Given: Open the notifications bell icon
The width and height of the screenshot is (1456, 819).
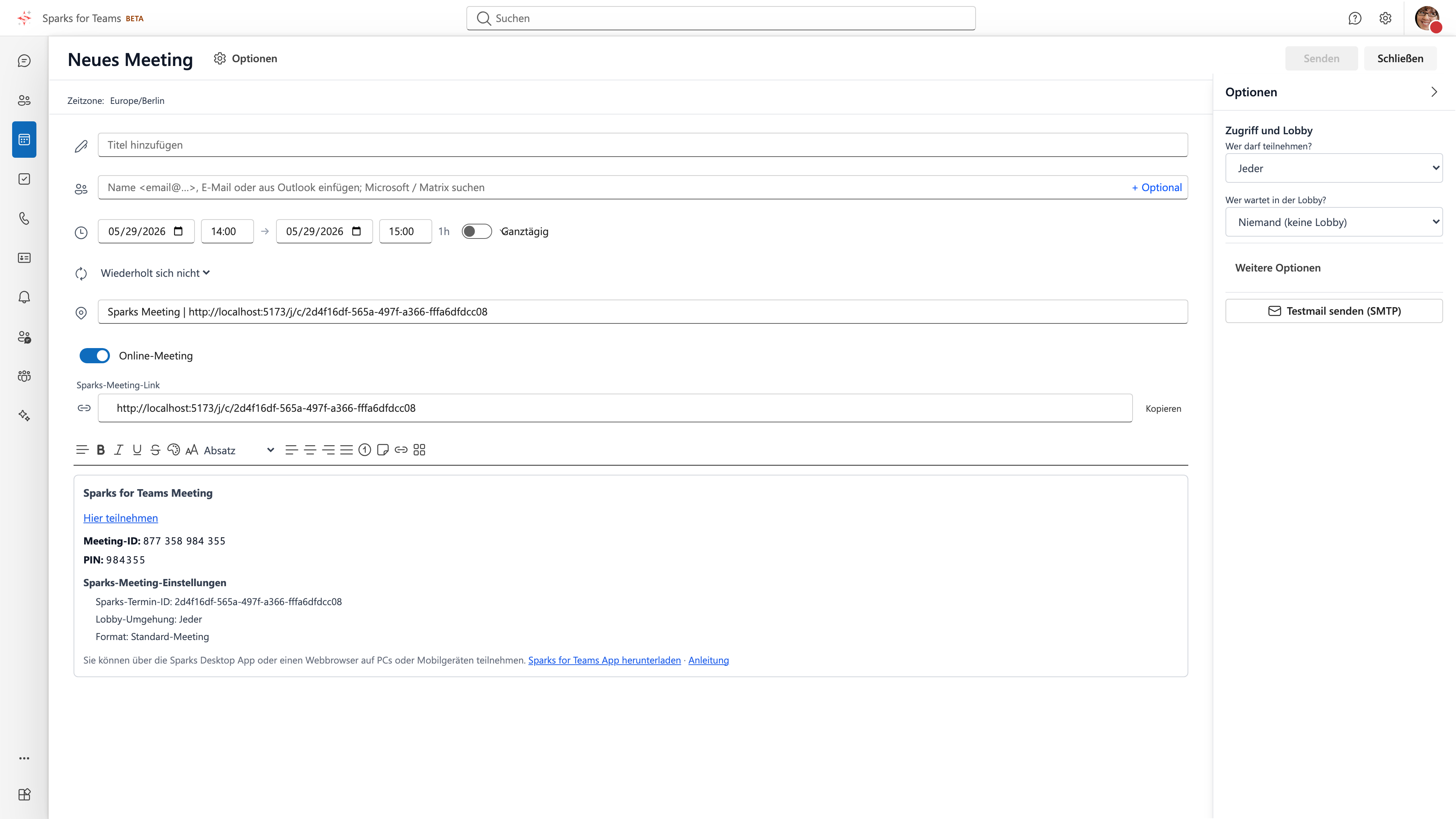Looking at the screenshot, I should click(x=24, y=297).
